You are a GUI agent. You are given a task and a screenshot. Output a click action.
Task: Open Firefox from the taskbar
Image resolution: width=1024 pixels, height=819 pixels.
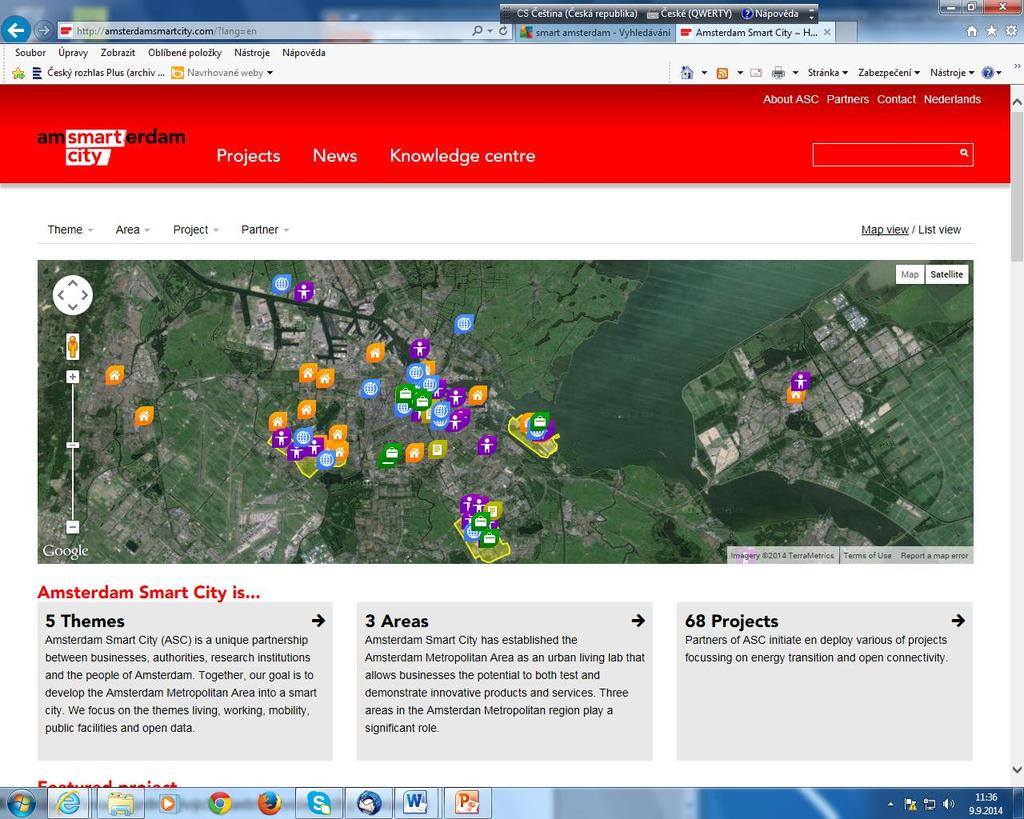tap(269, 803)
